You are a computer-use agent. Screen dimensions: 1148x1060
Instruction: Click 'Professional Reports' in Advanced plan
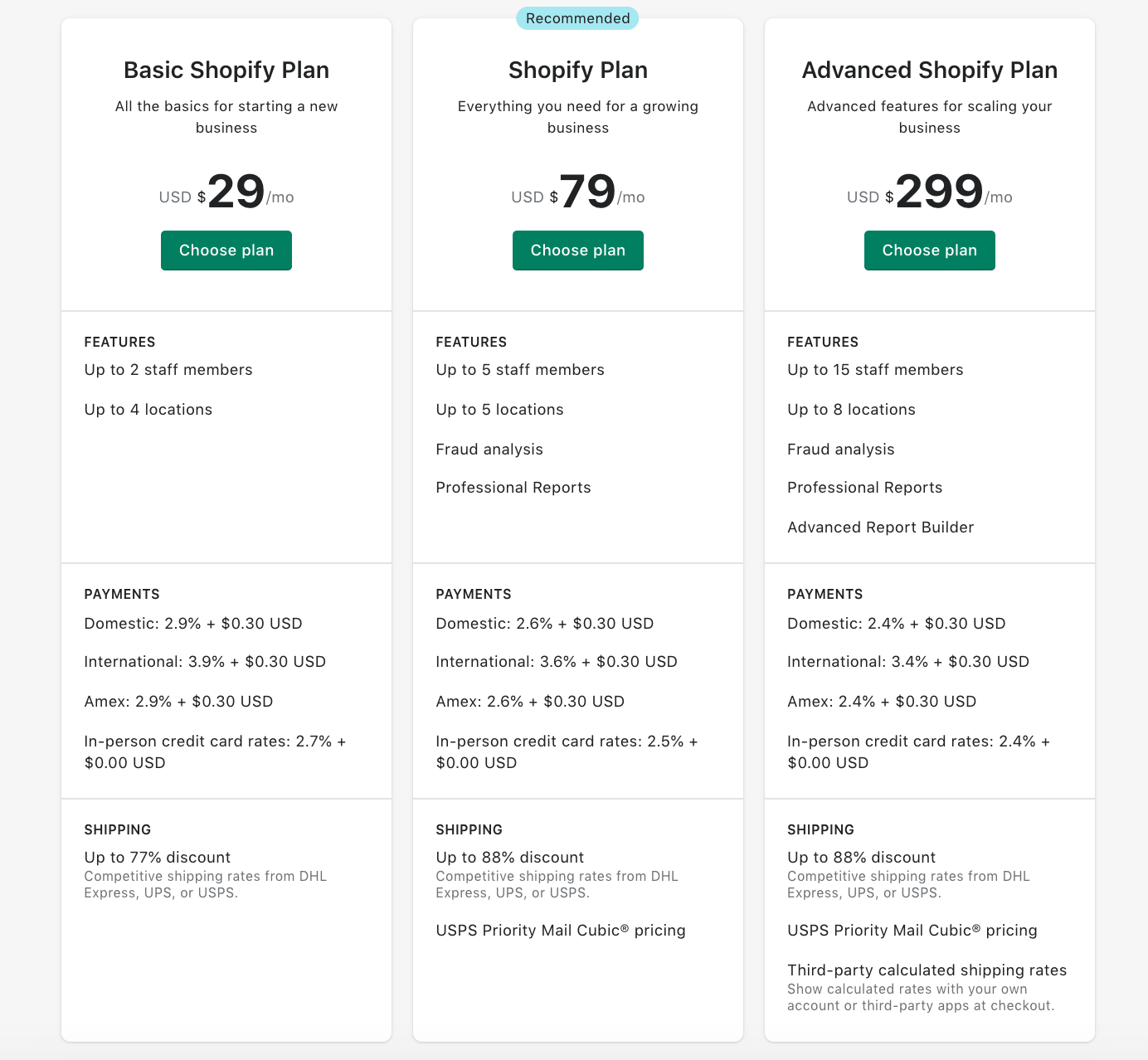[x=865, y=488]
